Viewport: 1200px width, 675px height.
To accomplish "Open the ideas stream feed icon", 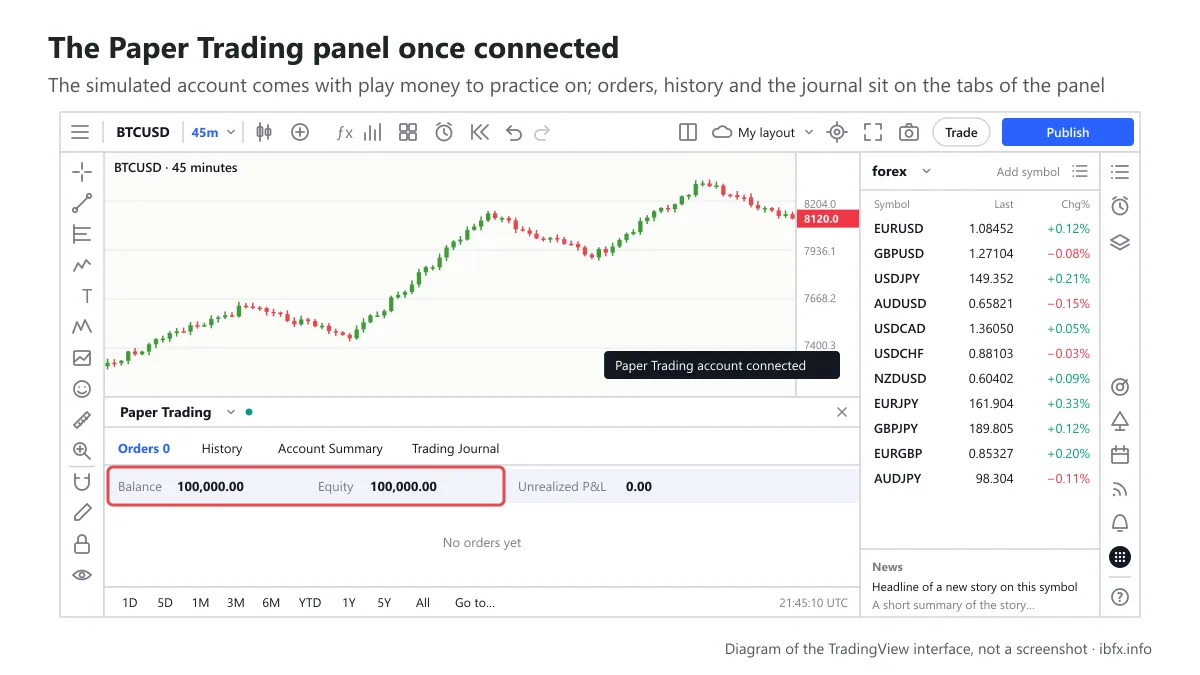I will [x=1120, y=489].
